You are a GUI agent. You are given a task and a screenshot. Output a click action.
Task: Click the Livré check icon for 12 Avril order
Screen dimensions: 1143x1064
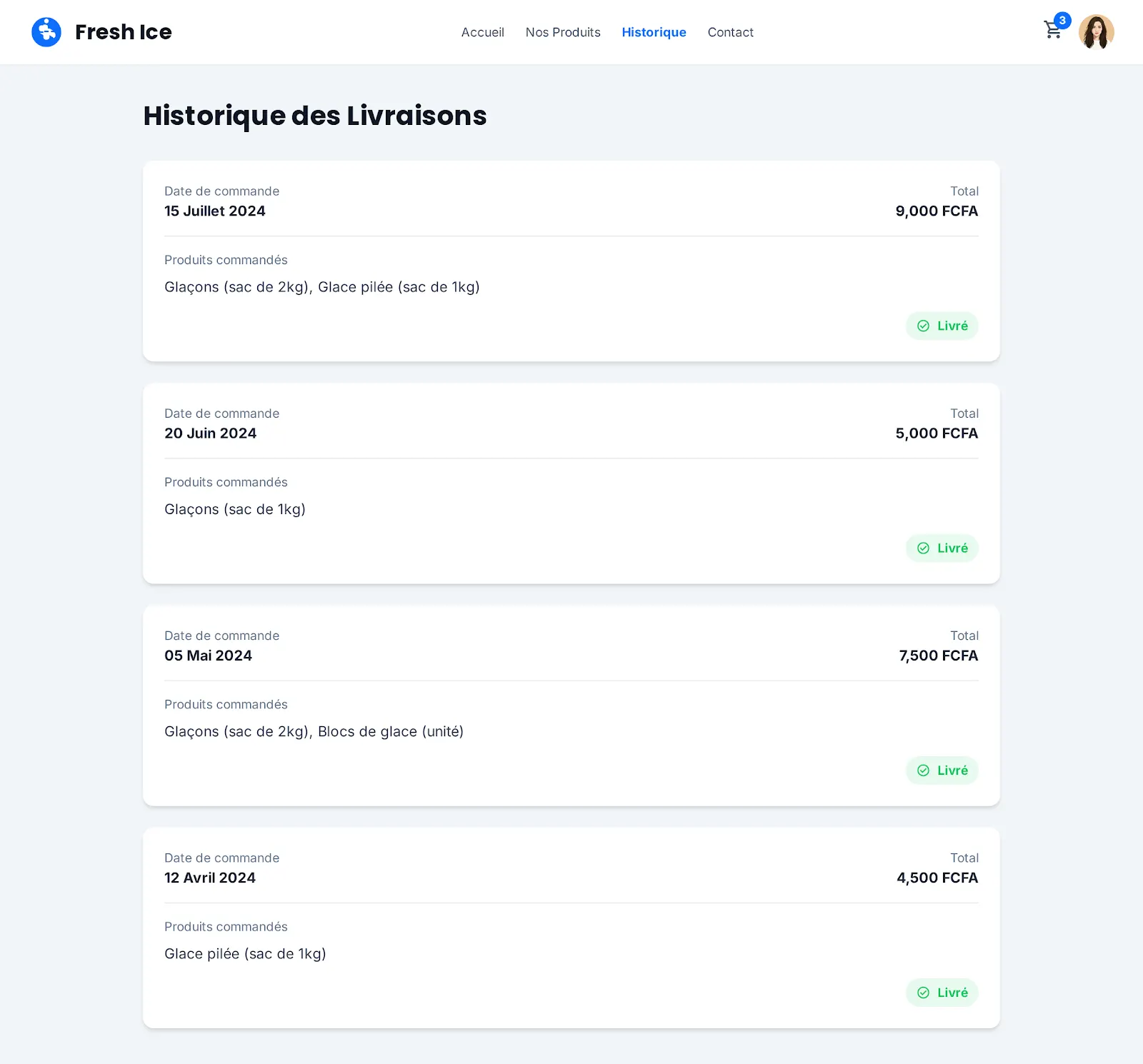click(923, 993)
